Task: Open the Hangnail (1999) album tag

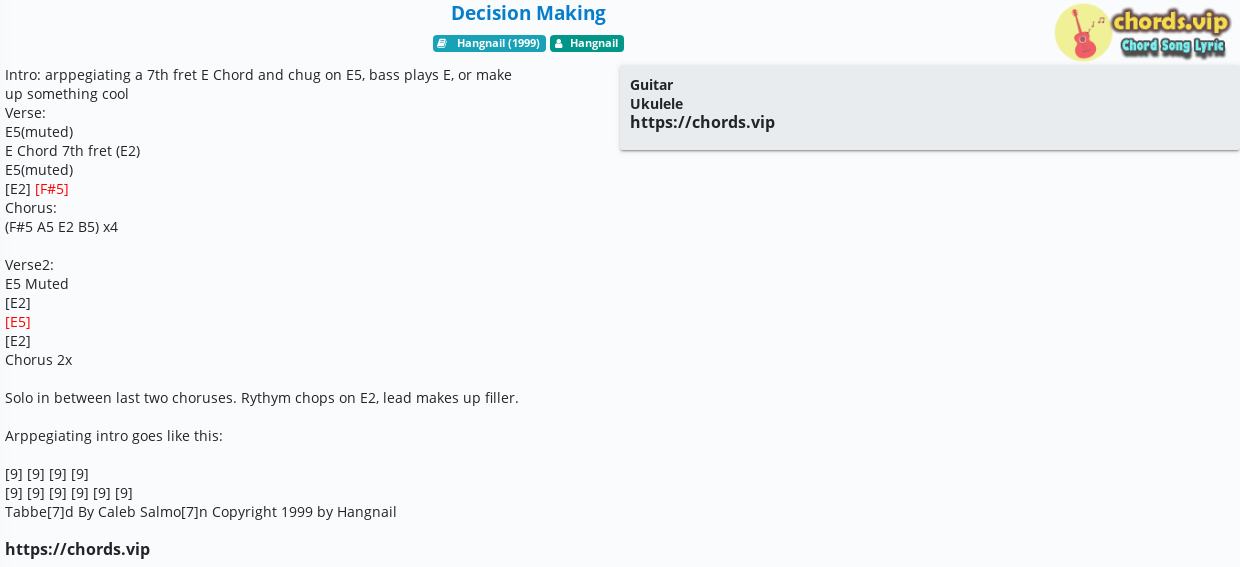Action: click(x=489, y=43)
